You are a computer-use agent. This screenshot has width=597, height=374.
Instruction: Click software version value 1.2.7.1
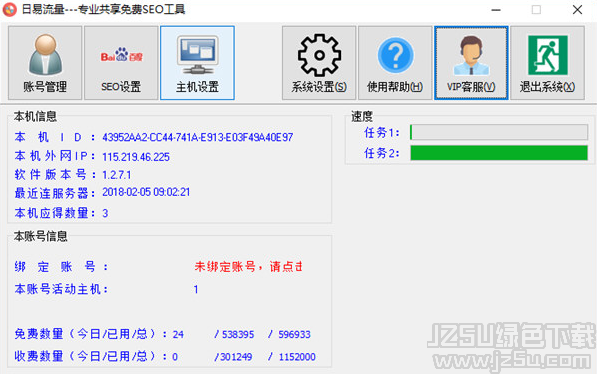117,175
